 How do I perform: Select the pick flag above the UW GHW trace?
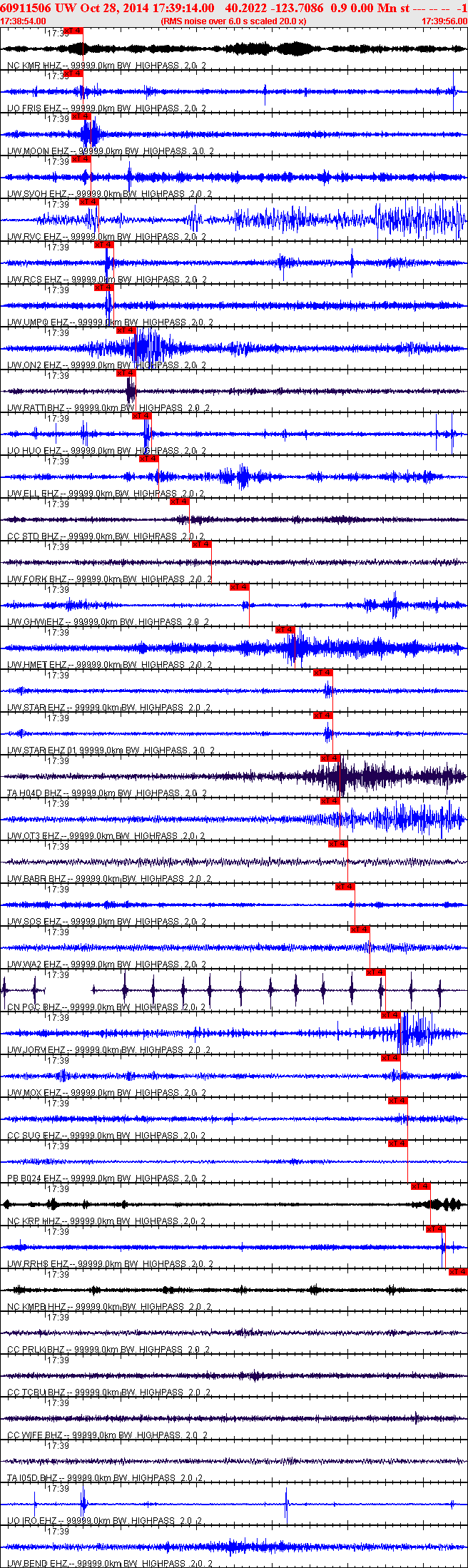[x=240, y=587]
